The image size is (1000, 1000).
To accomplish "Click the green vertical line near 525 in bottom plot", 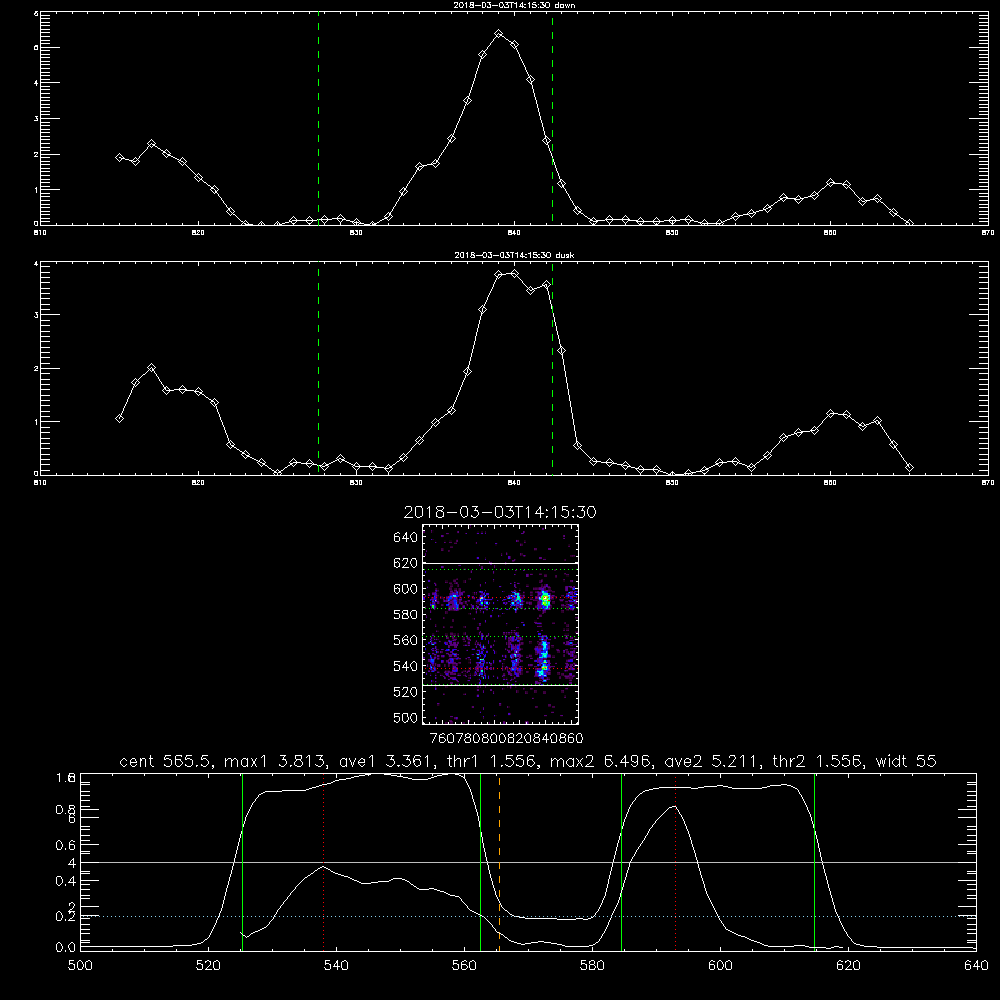I will pos(242,862).
